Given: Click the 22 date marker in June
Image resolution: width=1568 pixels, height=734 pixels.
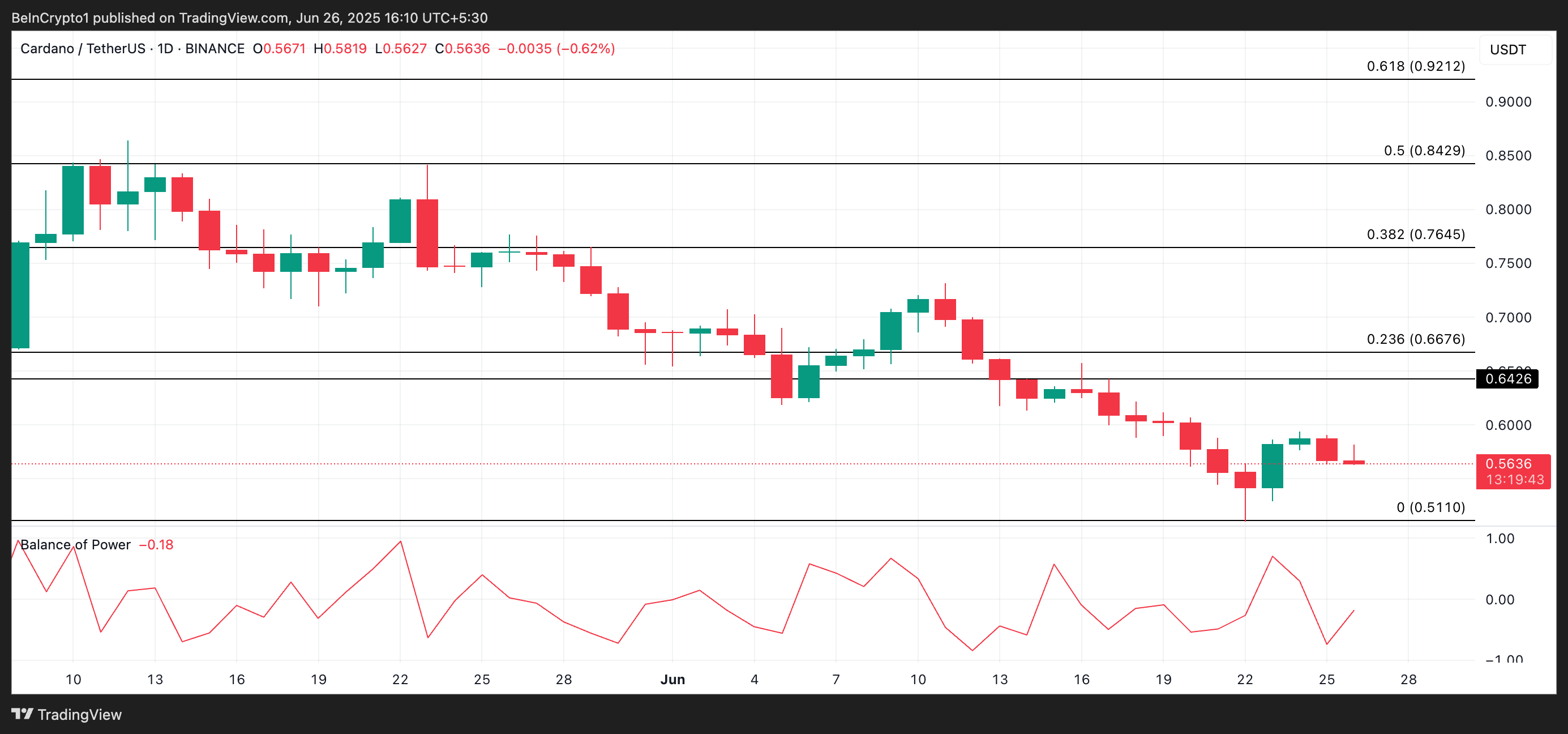Looking at the screenshot, I should tap(1245, 679).
